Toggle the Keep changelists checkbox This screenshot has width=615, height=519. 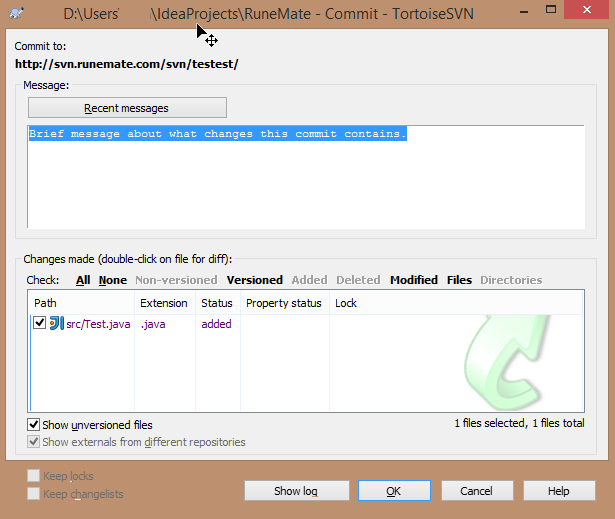pos(33,494)
